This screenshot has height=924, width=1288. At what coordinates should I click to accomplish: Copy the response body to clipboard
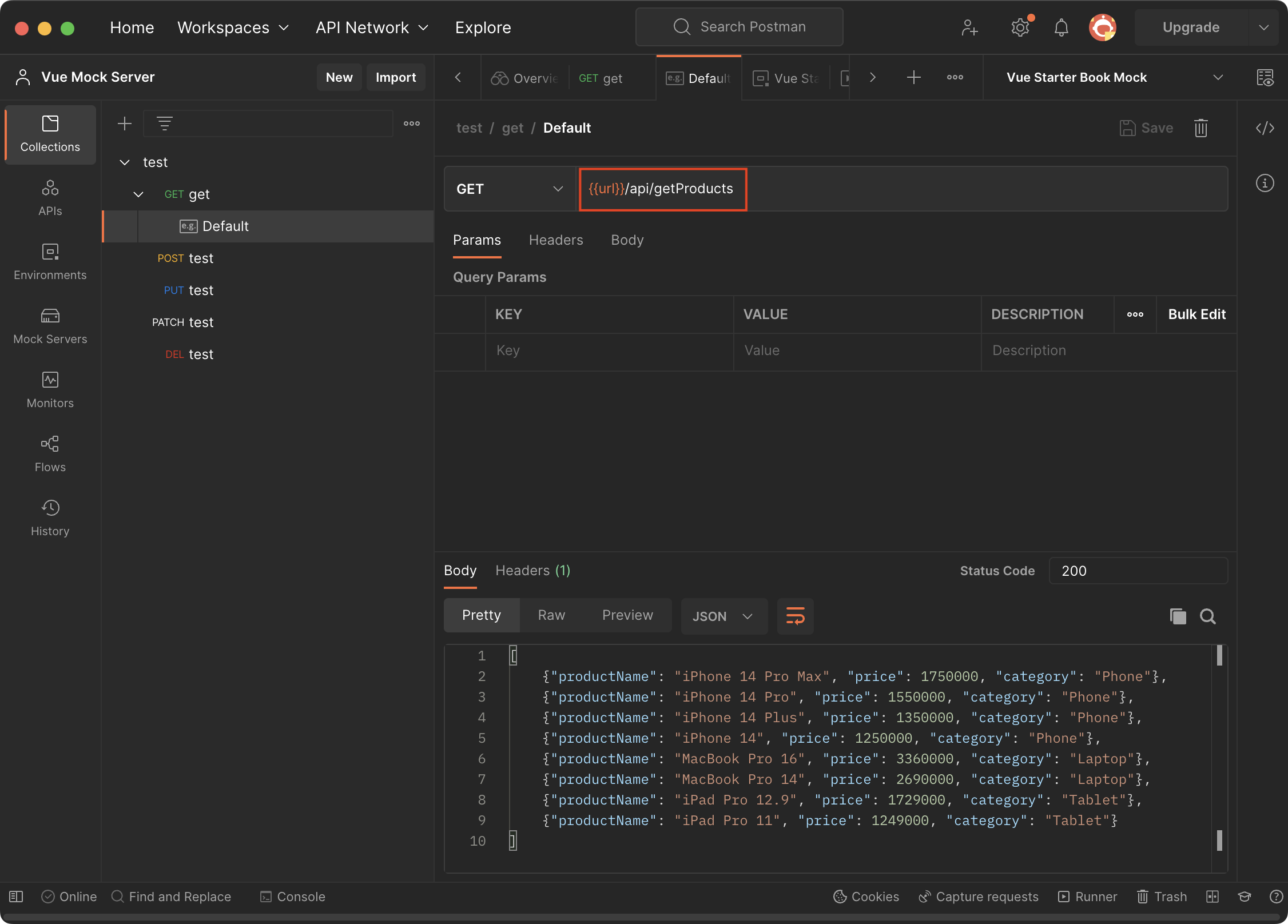[x=1178, y=616]
